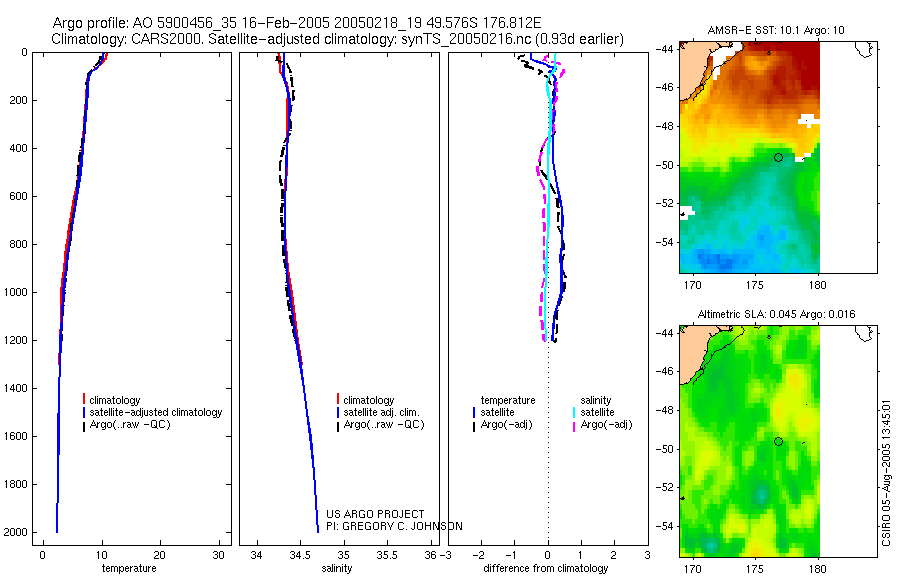Click 'difference from climatology' axis label
This screenshot has width=900, height=580.
click(546, 568)
